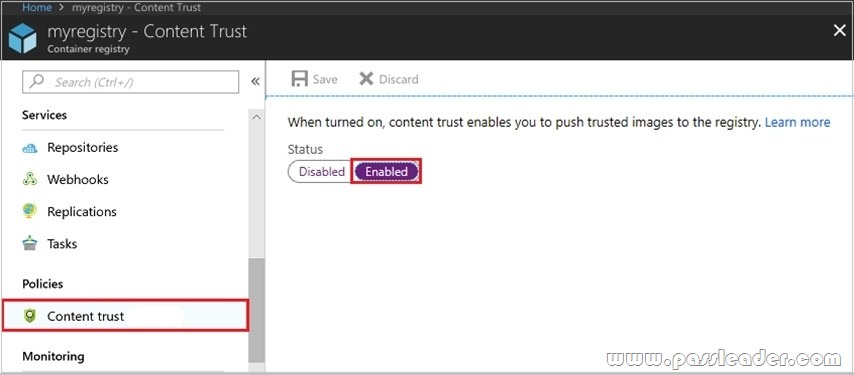Click the Discard X icon
The height and width of the screenshot is (375, 854).
366,79
